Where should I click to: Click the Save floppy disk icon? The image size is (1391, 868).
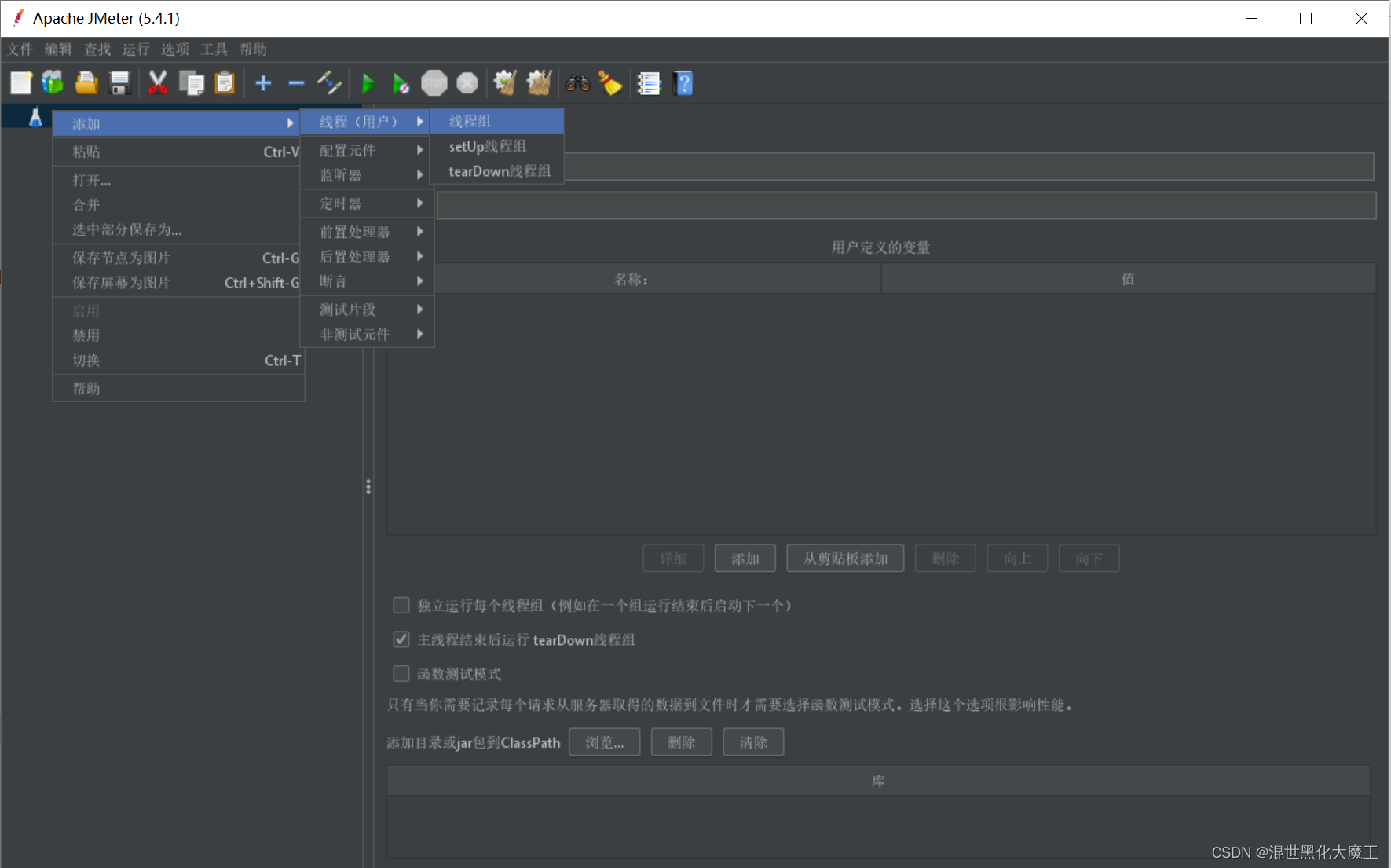tap(119, 82)
